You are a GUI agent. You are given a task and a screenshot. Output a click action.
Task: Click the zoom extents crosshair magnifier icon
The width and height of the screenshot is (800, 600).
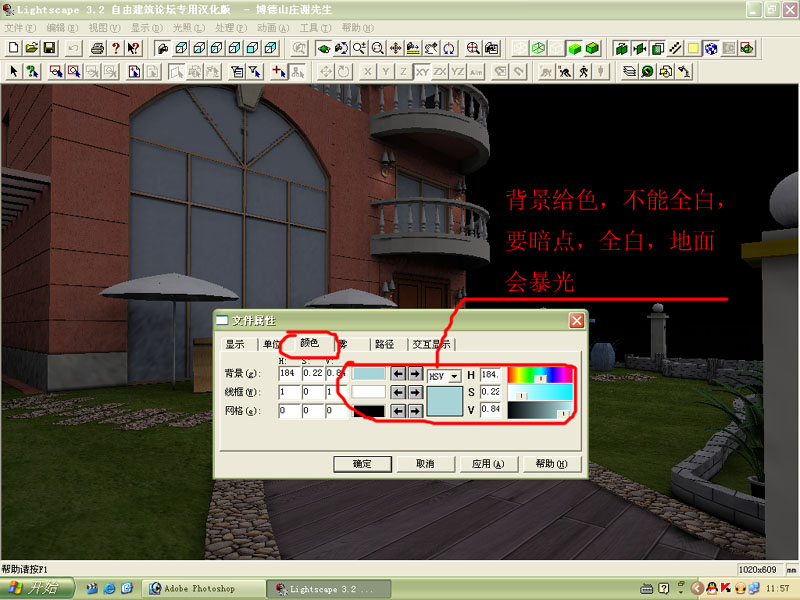473,48
